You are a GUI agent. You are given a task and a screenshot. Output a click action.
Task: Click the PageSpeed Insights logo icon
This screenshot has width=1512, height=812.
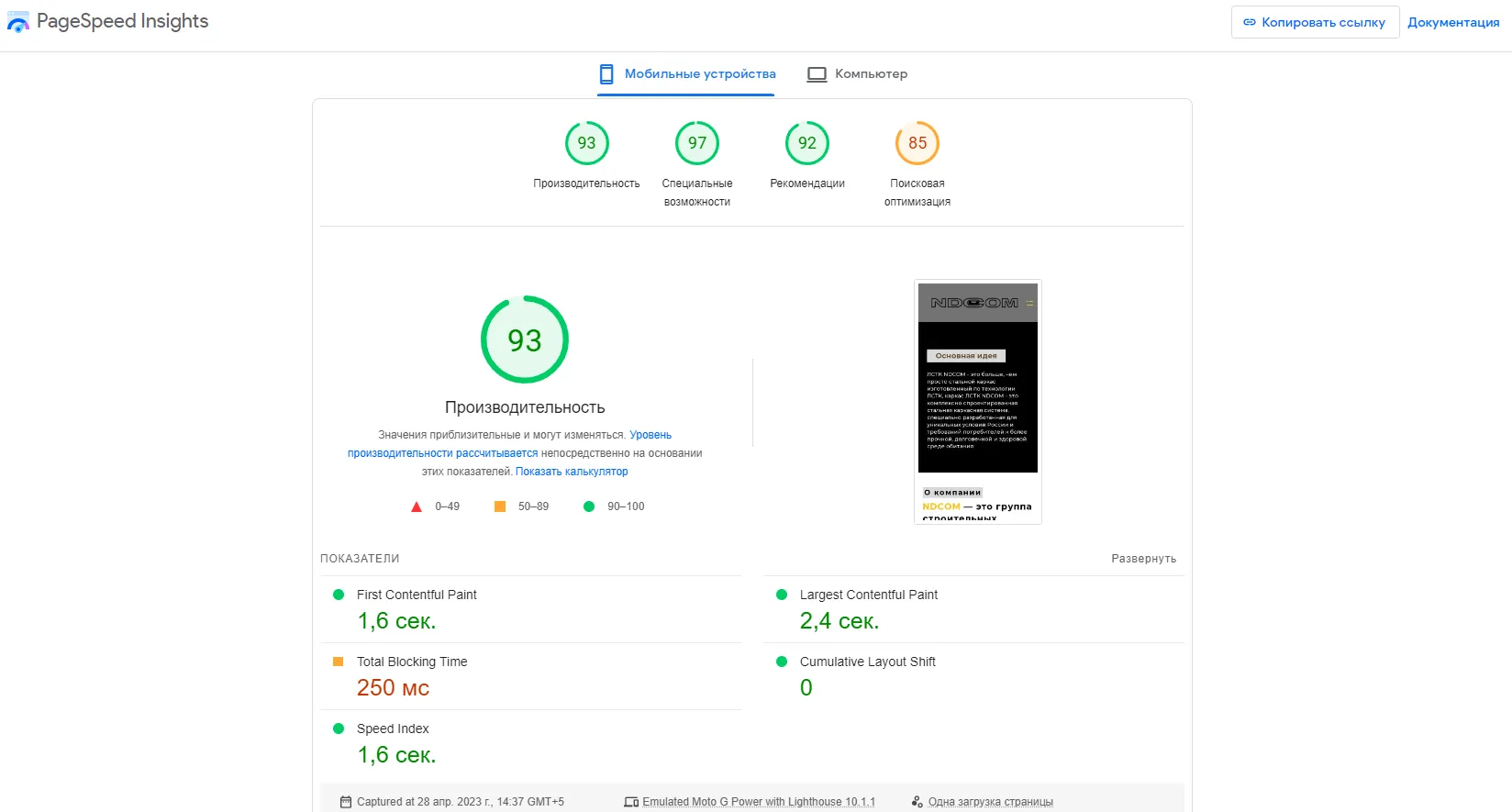coord(17,22)
